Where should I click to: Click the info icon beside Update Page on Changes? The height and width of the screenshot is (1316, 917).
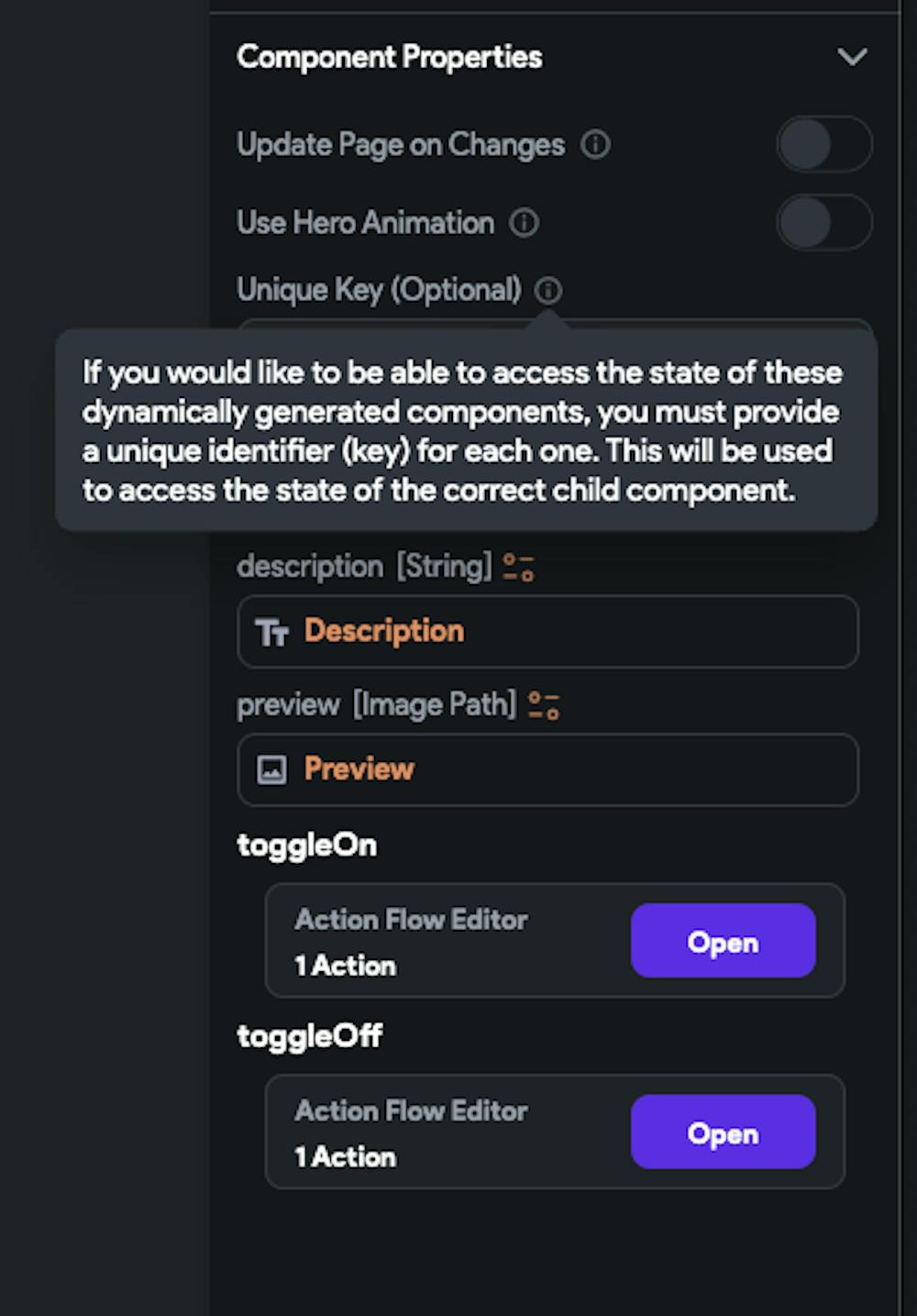597,144
